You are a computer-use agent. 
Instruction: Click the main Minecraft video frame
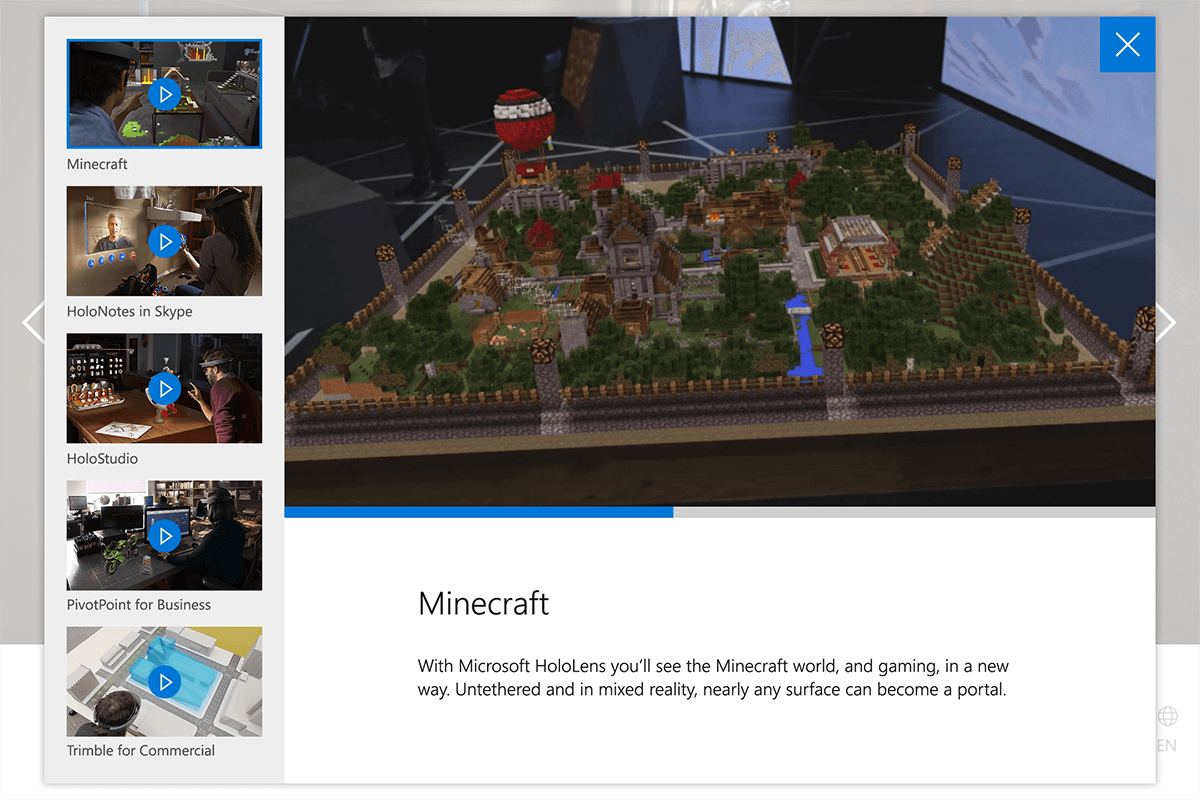719,261
